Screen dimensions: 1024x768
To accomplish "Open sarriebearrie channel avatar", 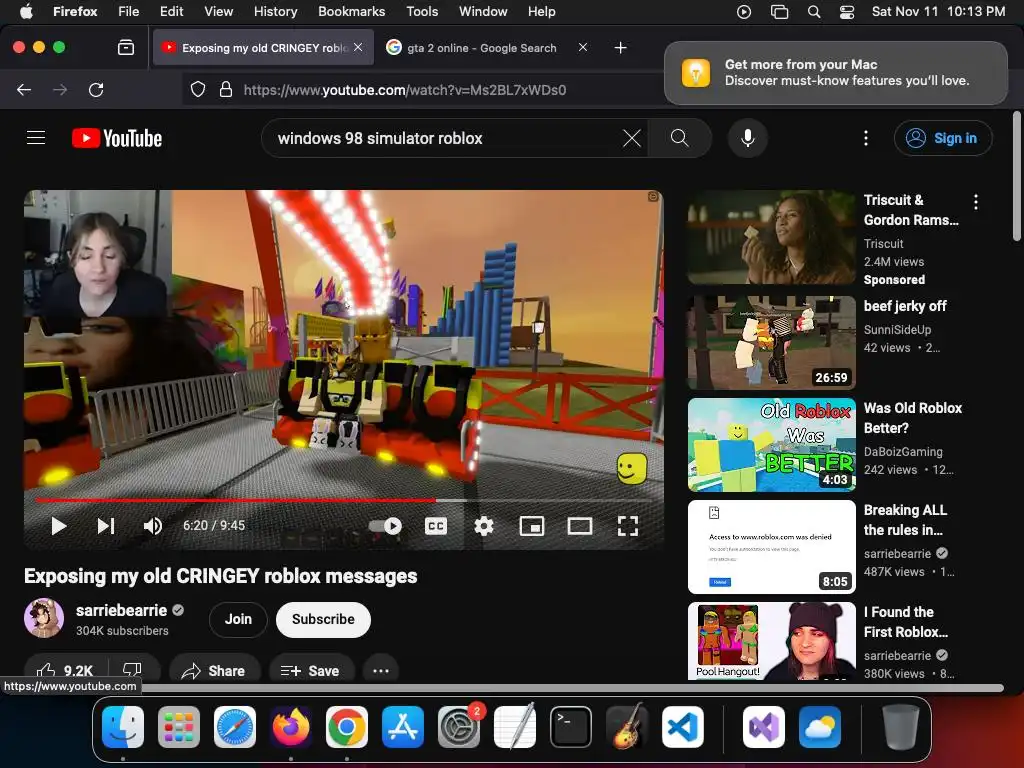I will point(44,618).
